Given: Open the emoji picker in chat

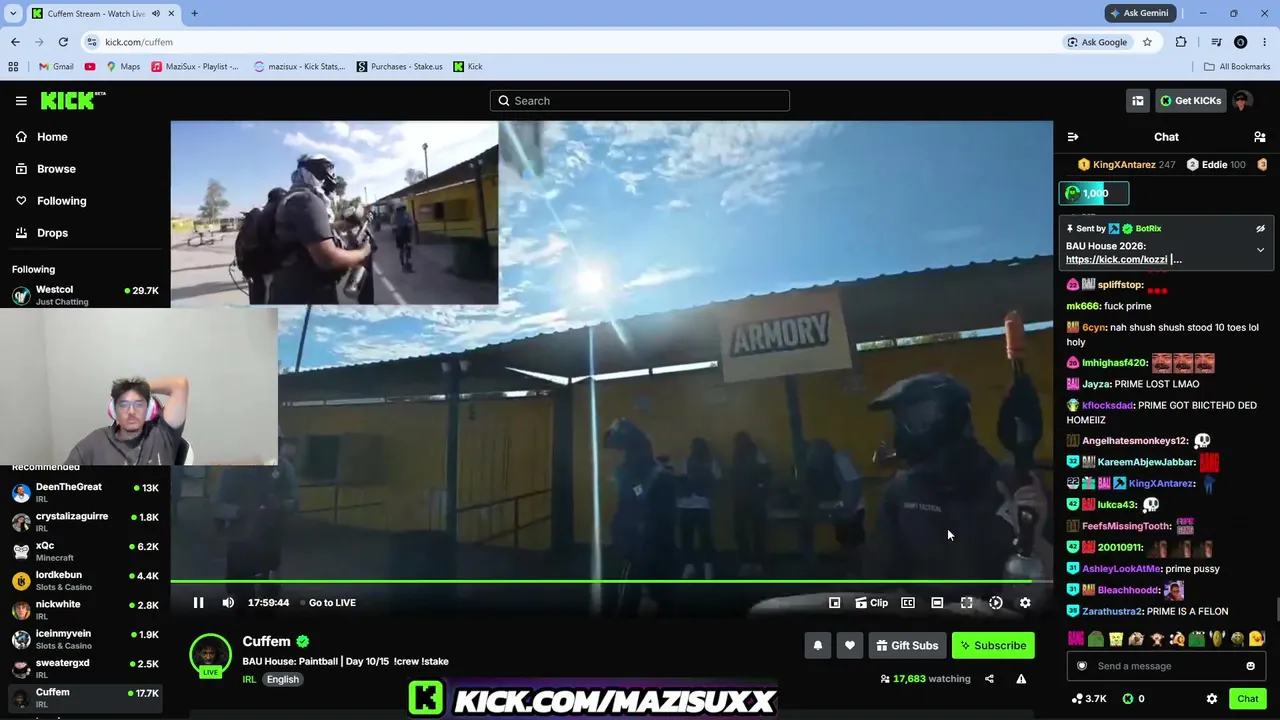Looking at the screenshot, I should pyautogui.click(x=1250, y=666).
